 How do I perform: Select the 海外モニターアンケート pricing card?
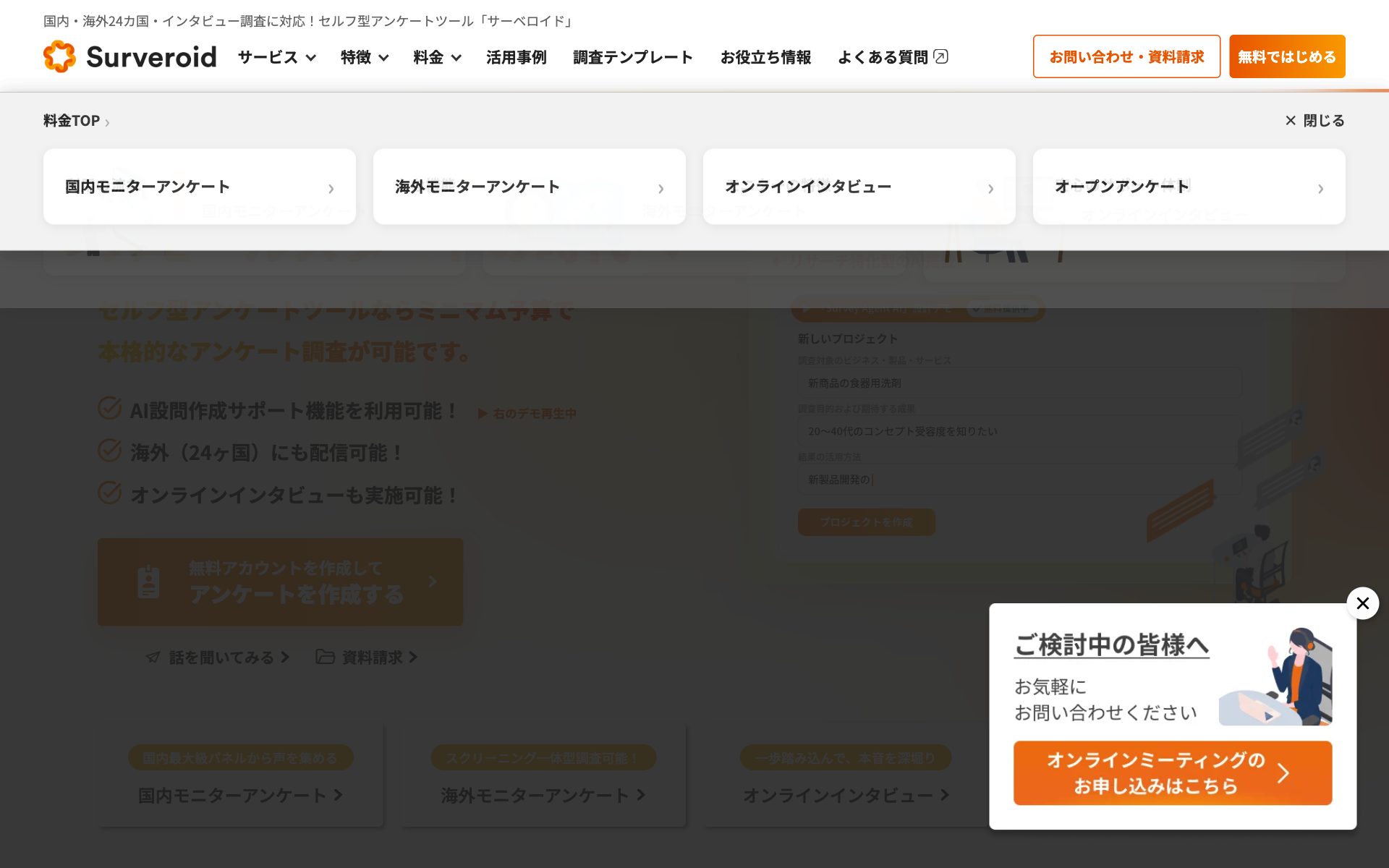530,187
